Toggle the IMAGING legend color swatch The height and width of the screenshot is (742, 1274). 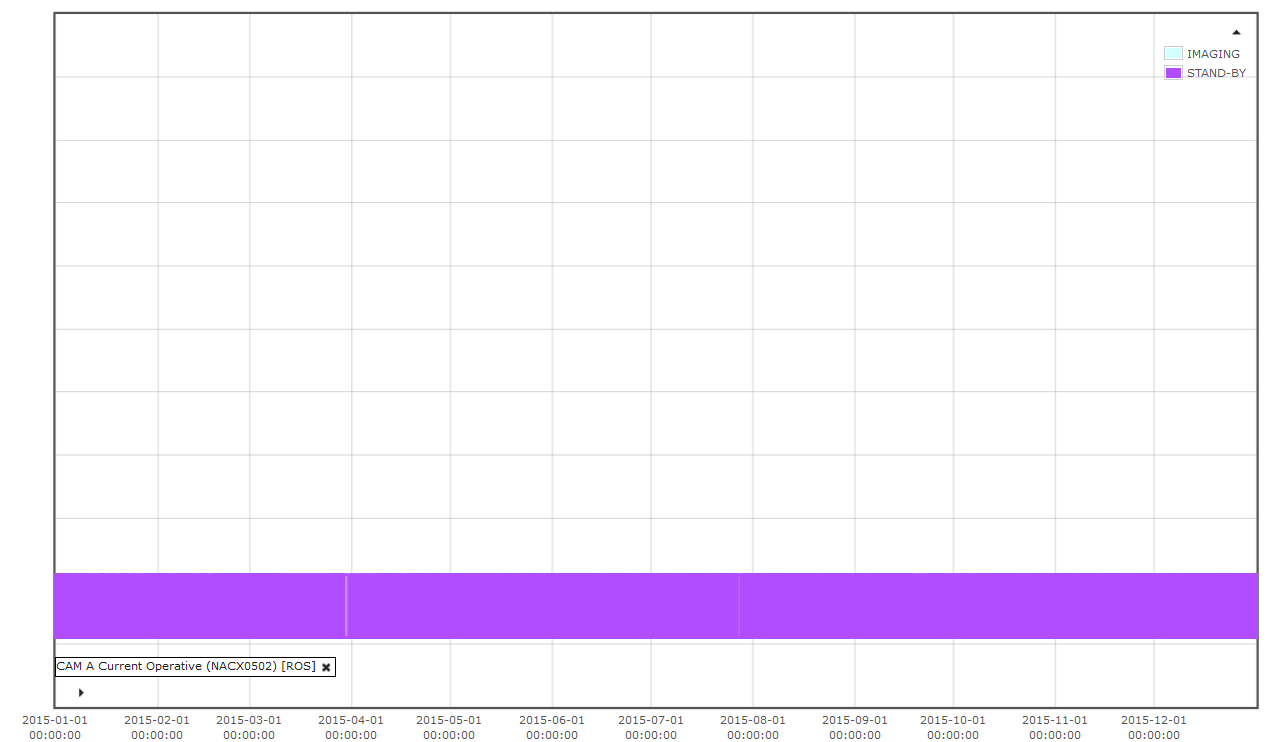[1173, 54]
